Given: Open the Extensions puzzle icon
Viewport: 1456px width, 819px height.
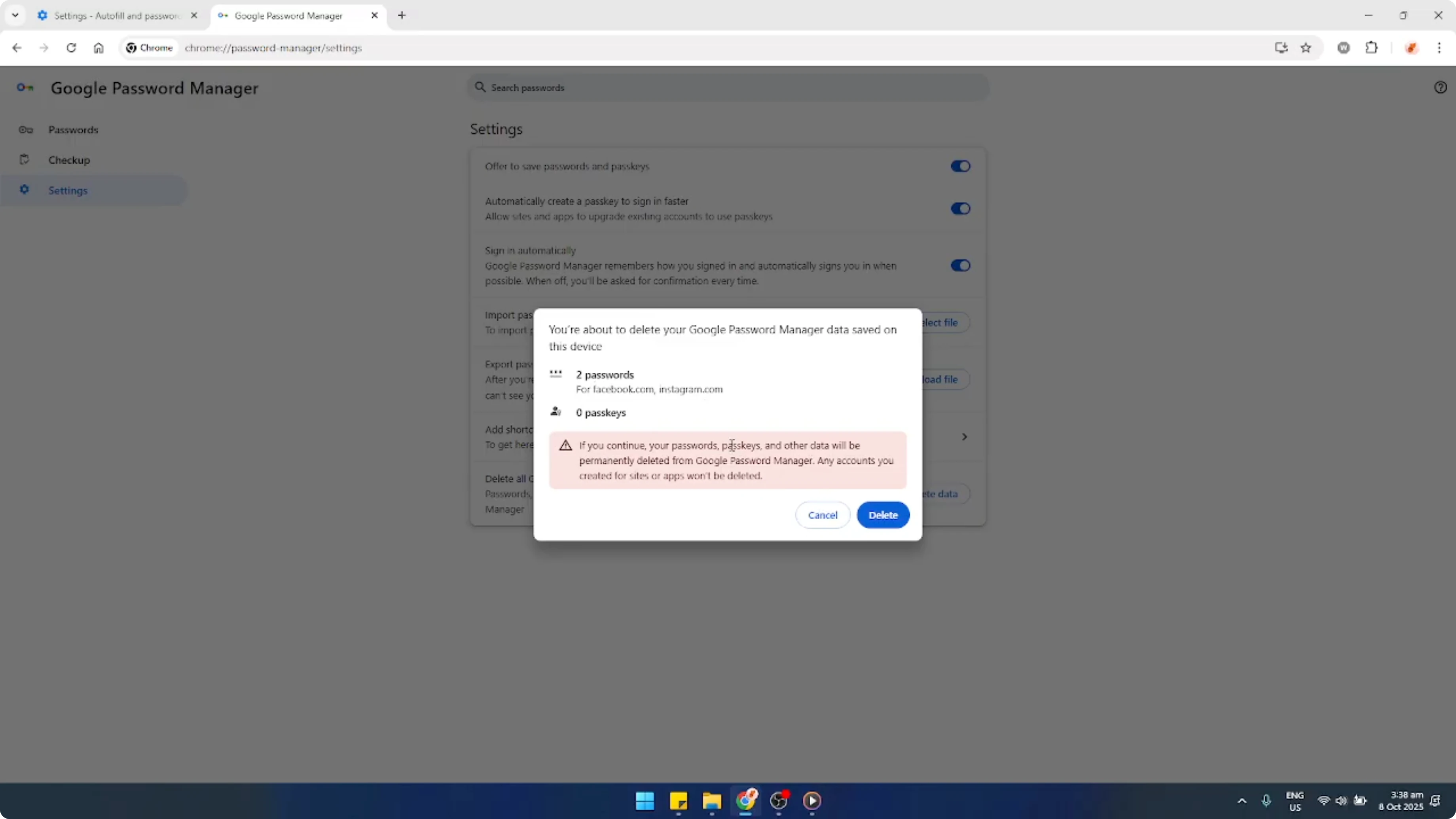Looking at the screenshot, I should [1371, 48].
